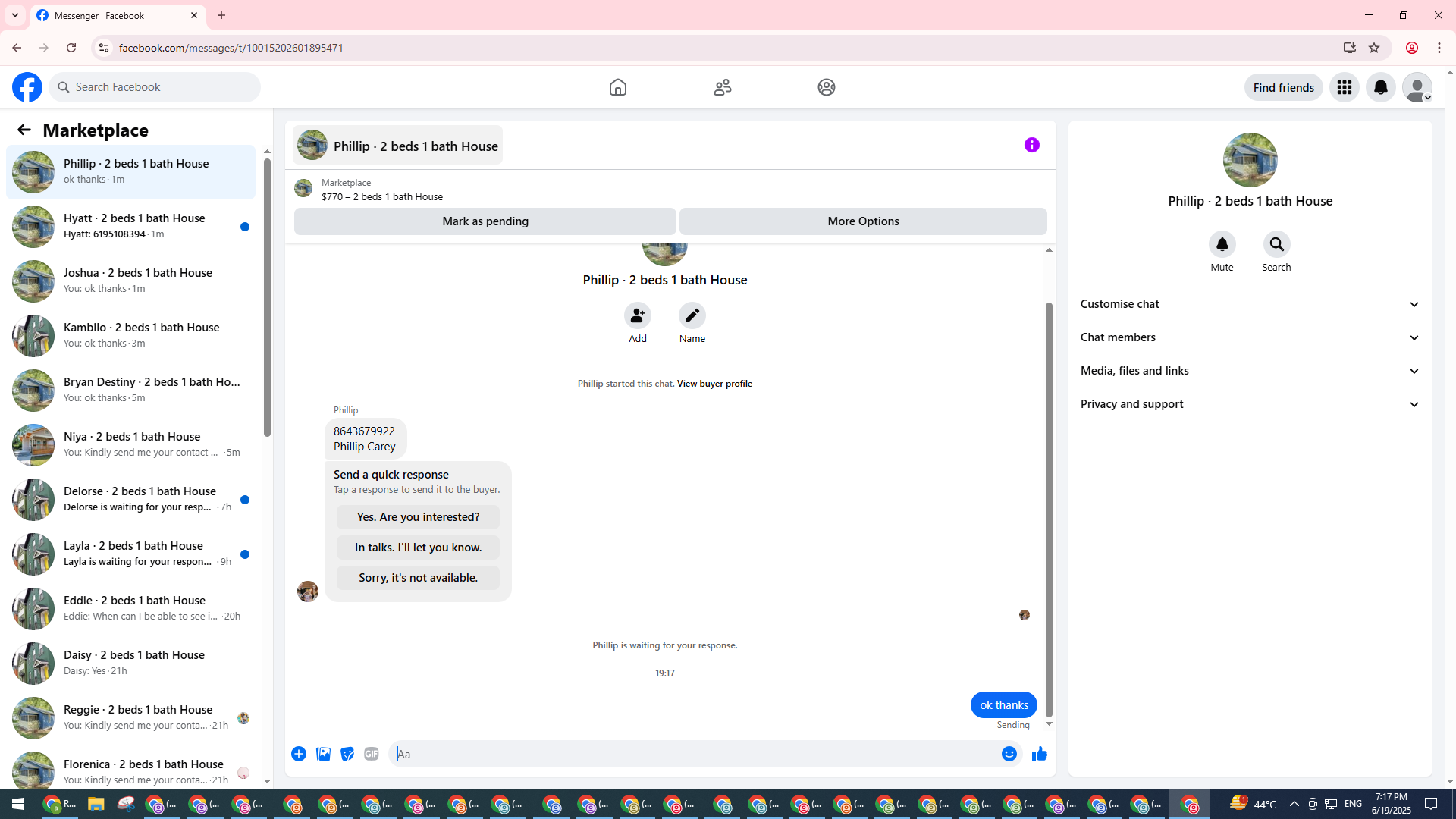Image resolution: width=1456 pixels, height=819 pixels.
Task: Click Find friends button
Action: click(1284, 87)
